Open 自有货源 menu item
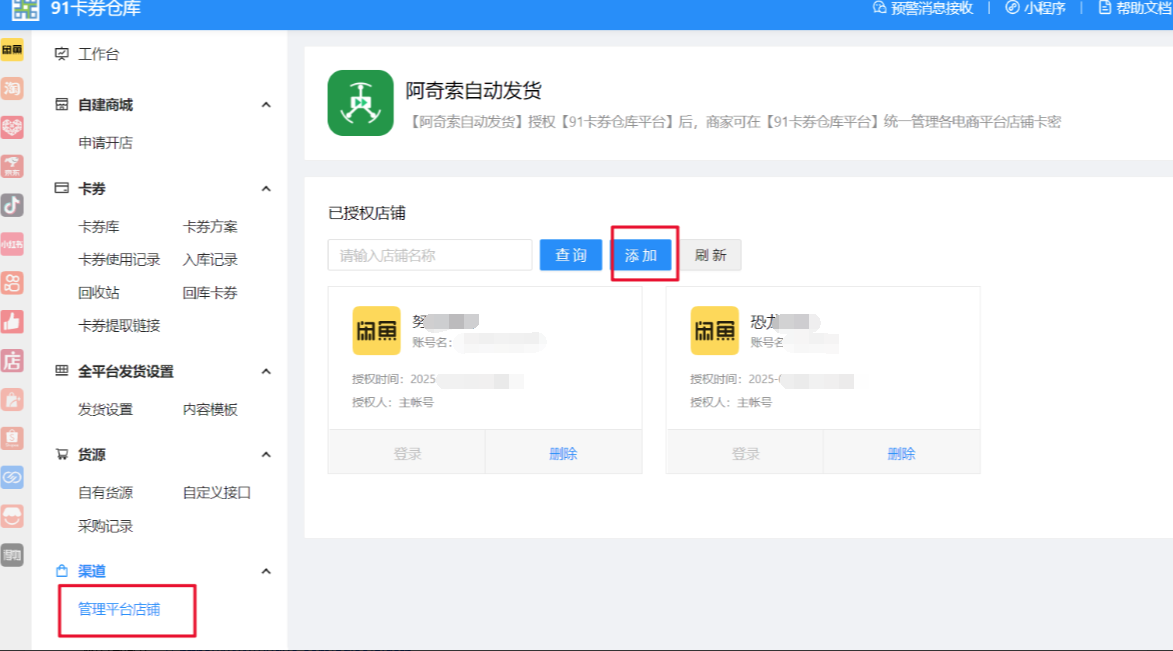 (105, 492)
